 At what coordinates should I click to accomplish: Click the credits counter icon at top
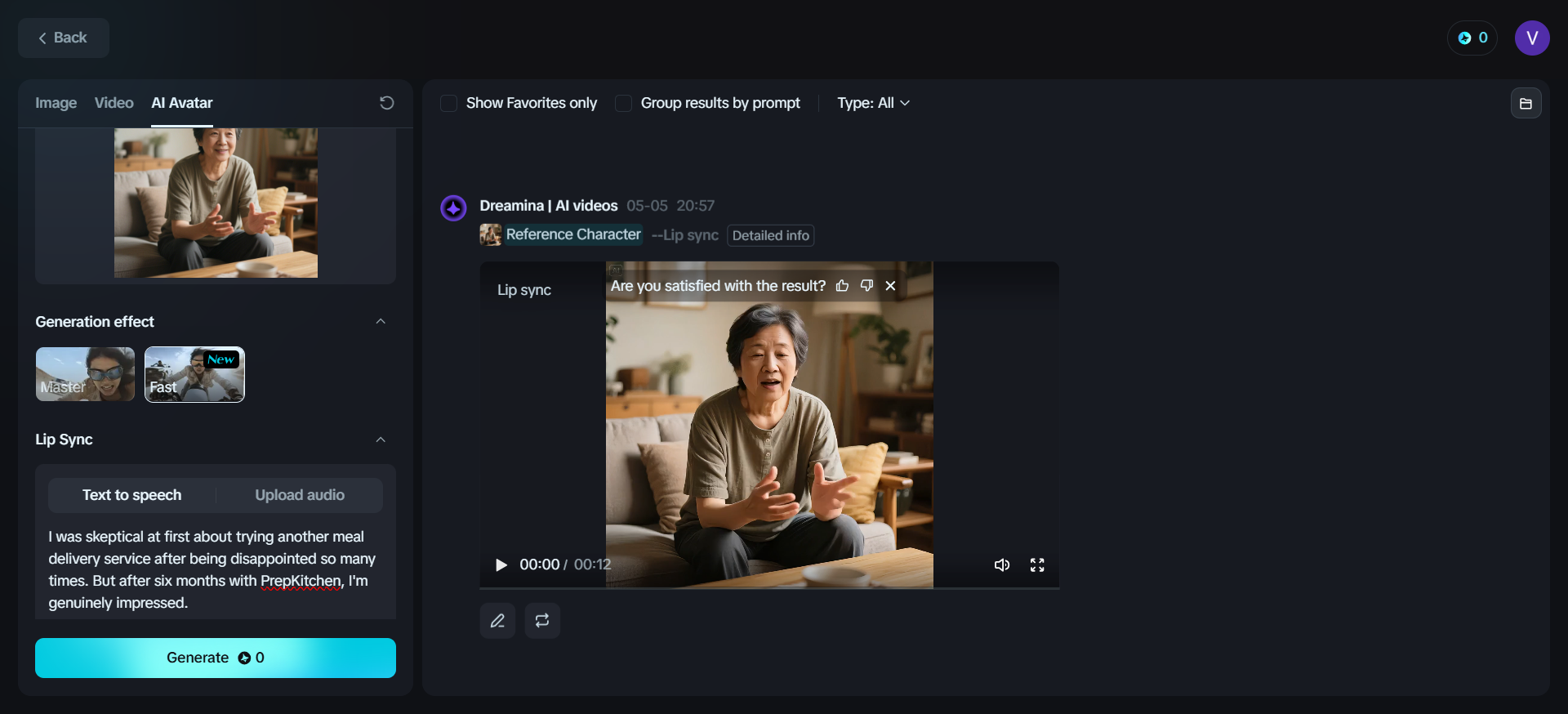click(x=1472, y=38)
